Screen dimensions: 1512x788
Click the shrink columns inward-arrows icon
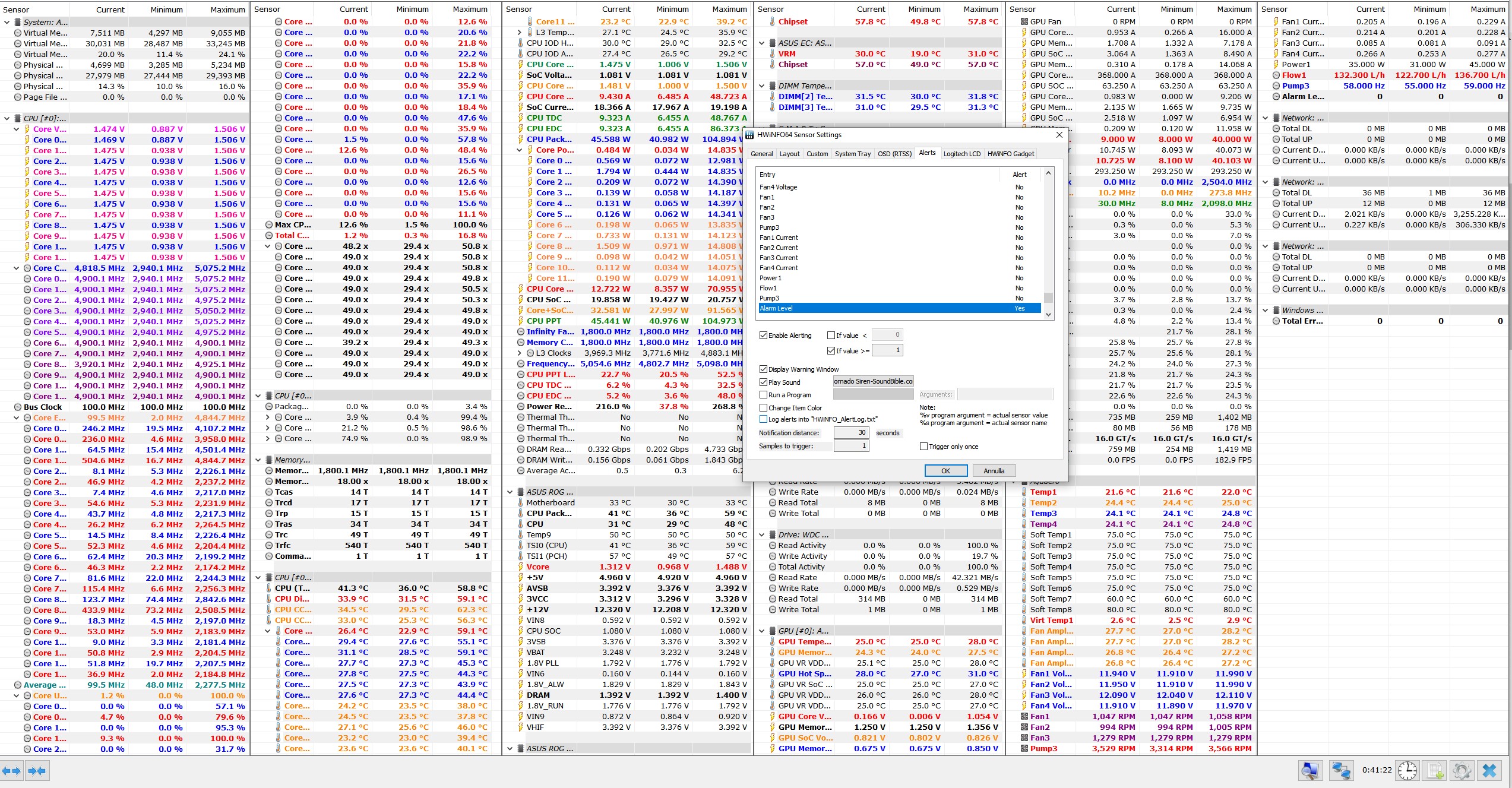[37, 771]
